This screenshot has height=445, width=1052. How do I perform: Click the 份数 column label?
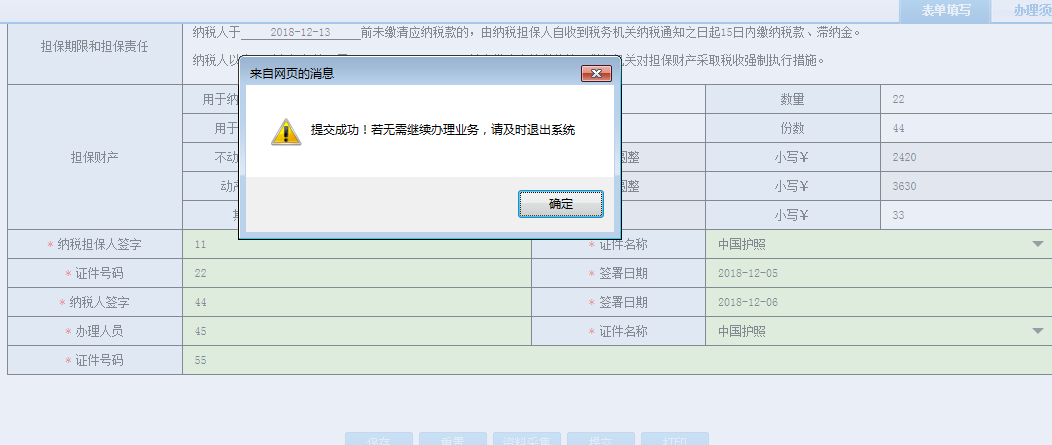click(x=792, y=128)
